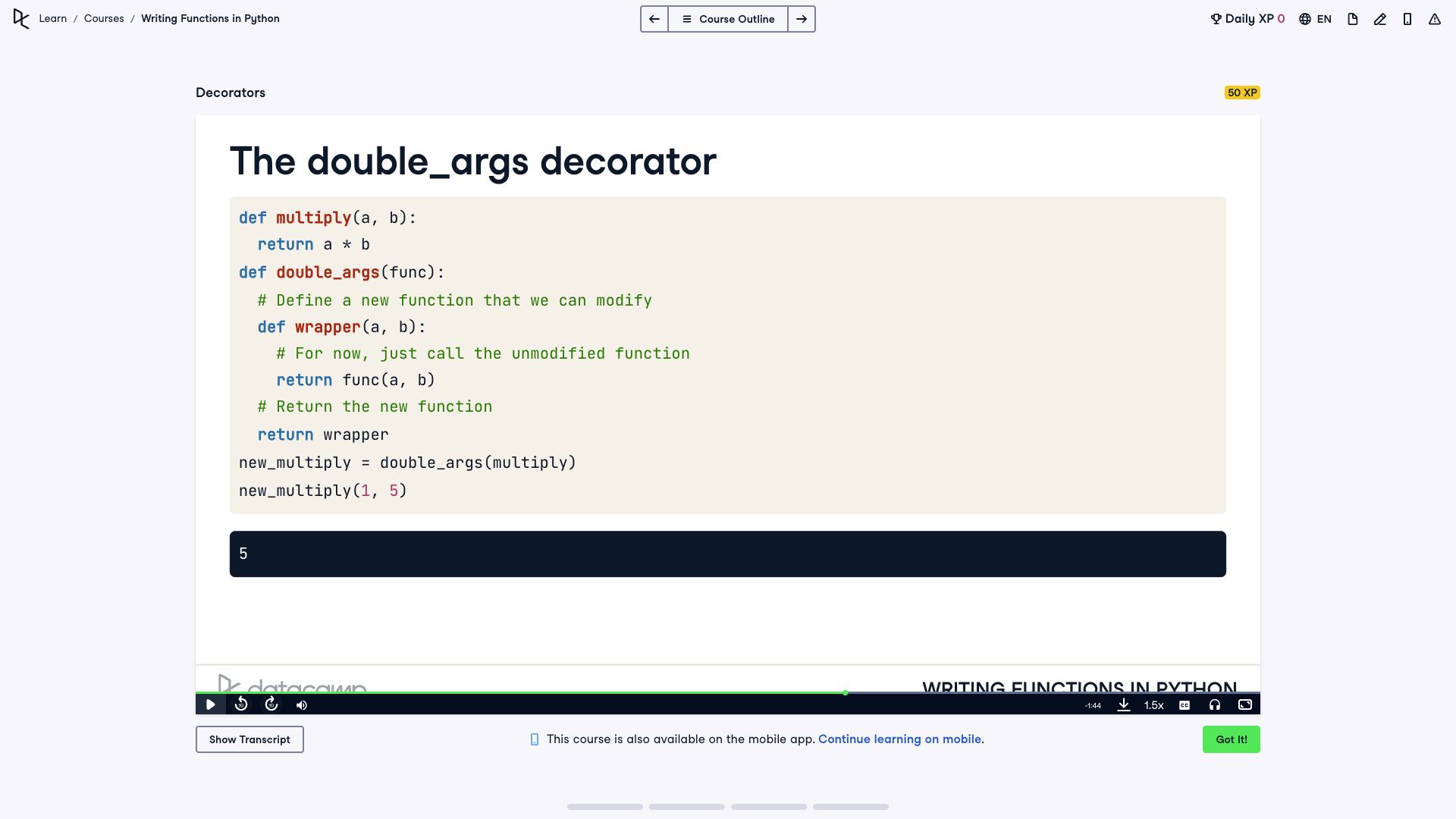Click the warning report-issue icon
This screenshot has height=819, width=1456.
1434,19
